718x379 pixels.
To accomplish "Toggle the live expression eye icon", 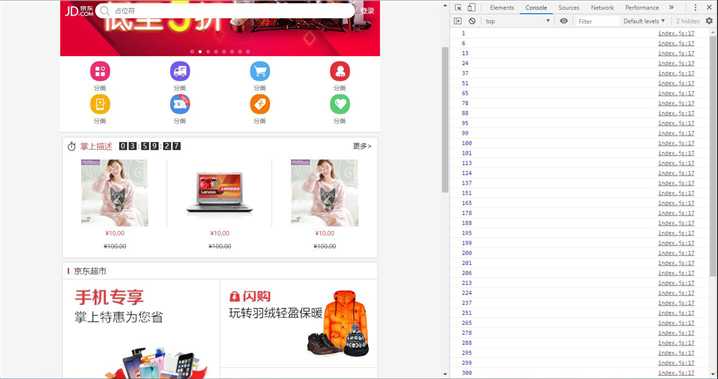I will (x=564, y=21).
